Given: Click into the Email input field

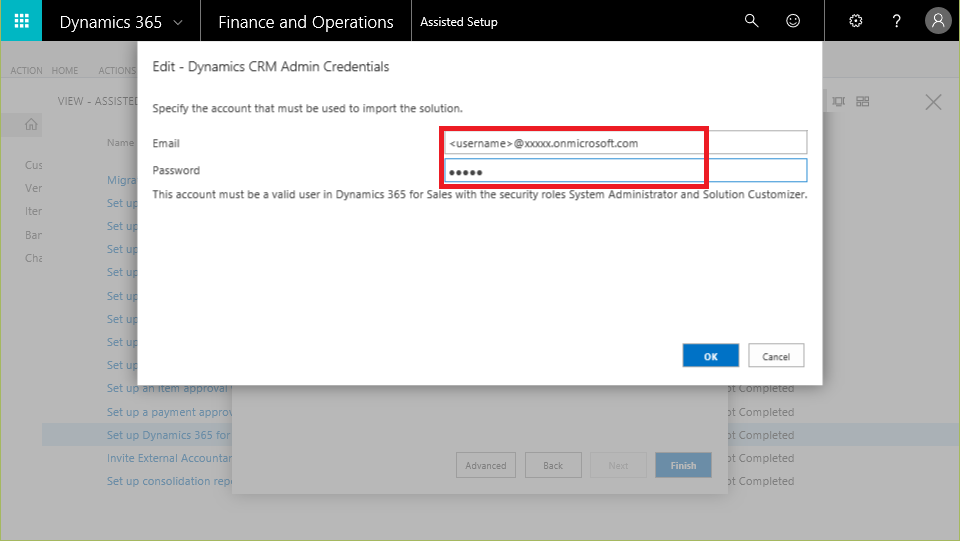Looking at the screenshot, I should tap(626, 143).
